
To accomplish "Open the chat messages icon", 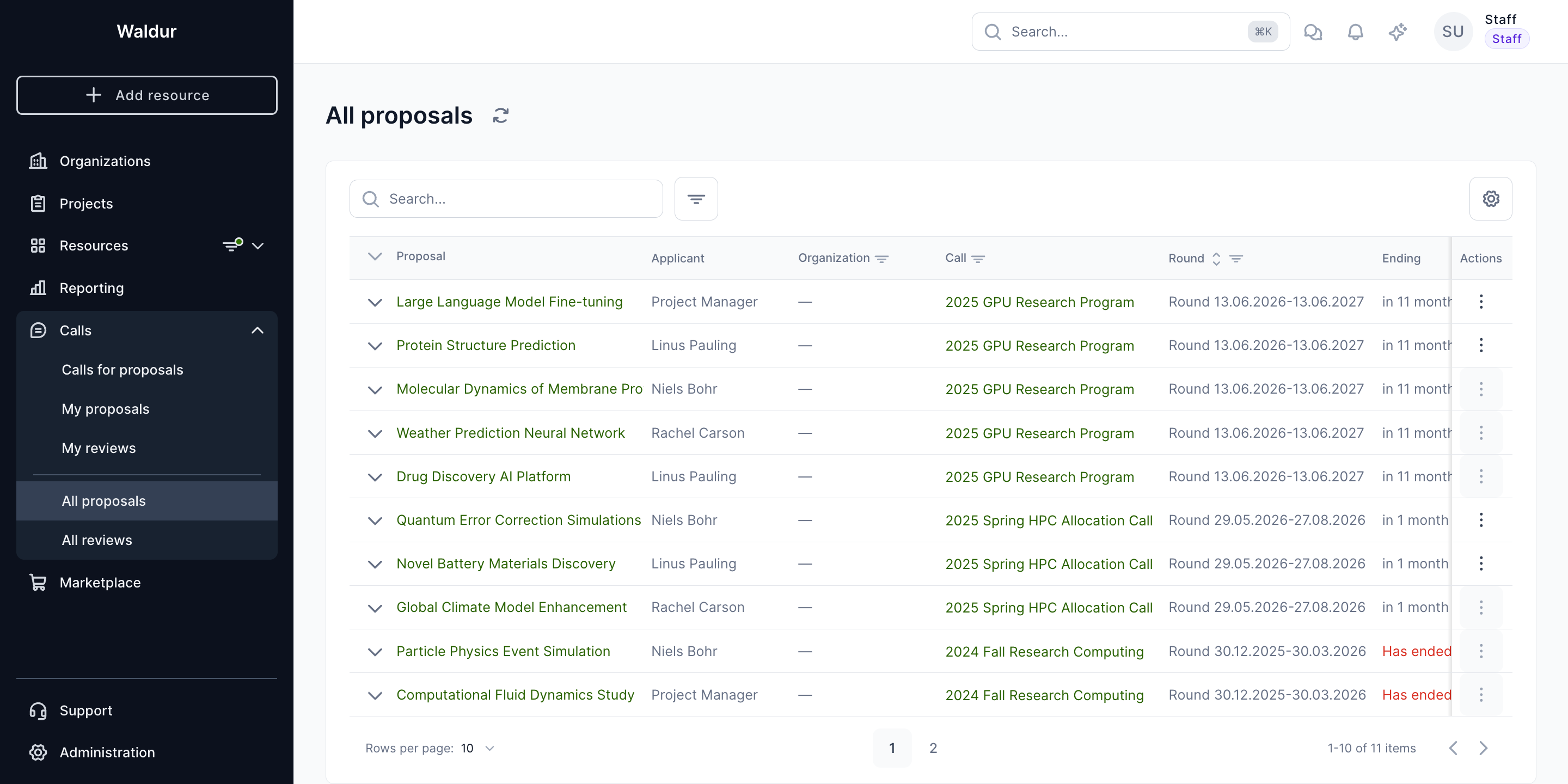I will tap(1313, 32).
